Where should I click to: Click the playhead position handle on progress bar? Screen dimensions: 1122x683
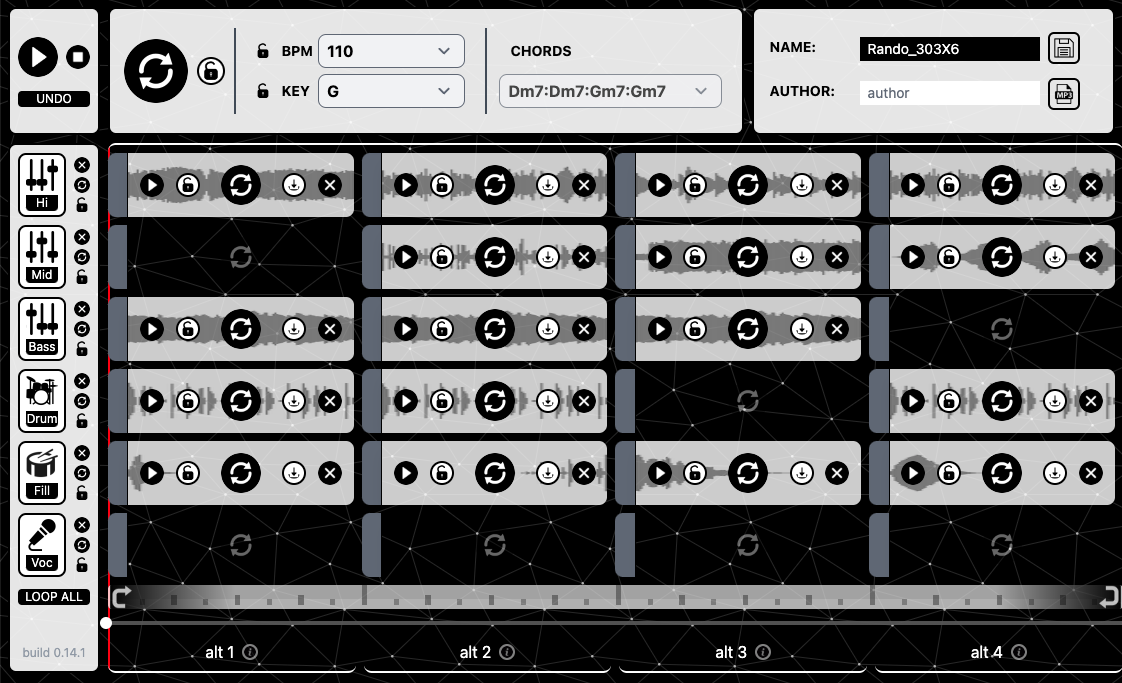point(106,623)
